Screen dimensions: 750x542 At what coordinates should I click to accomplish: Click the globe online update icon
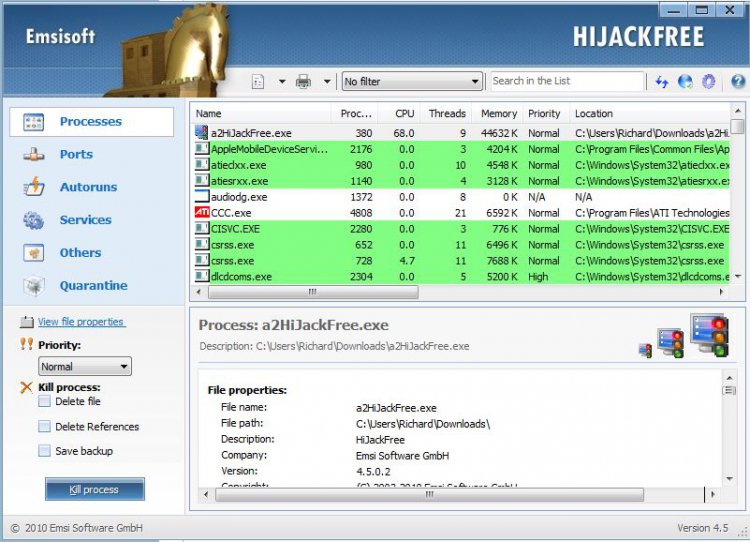point(685,82)
